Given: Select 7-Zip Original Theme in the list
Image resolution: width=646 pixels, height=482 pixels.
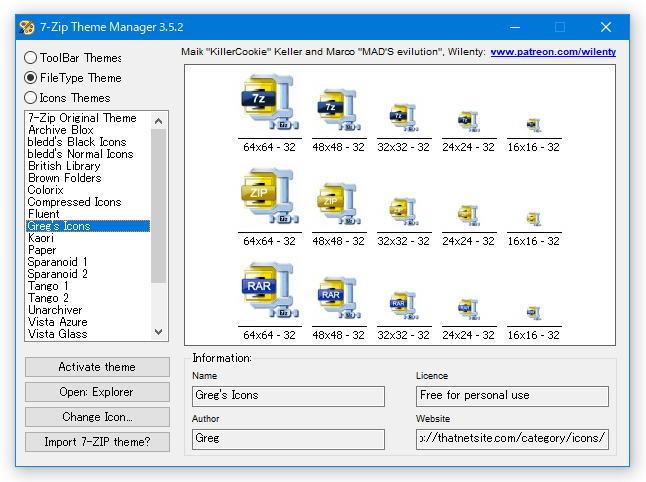Looking at the screenshot, I should tap(88, 118).
